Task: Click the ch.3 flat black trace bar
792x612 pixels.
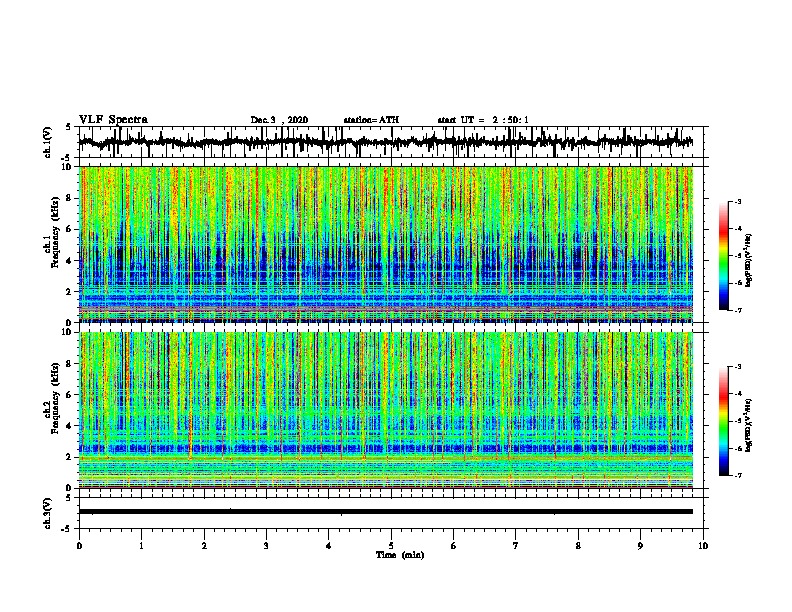Action: pos(386,512)
